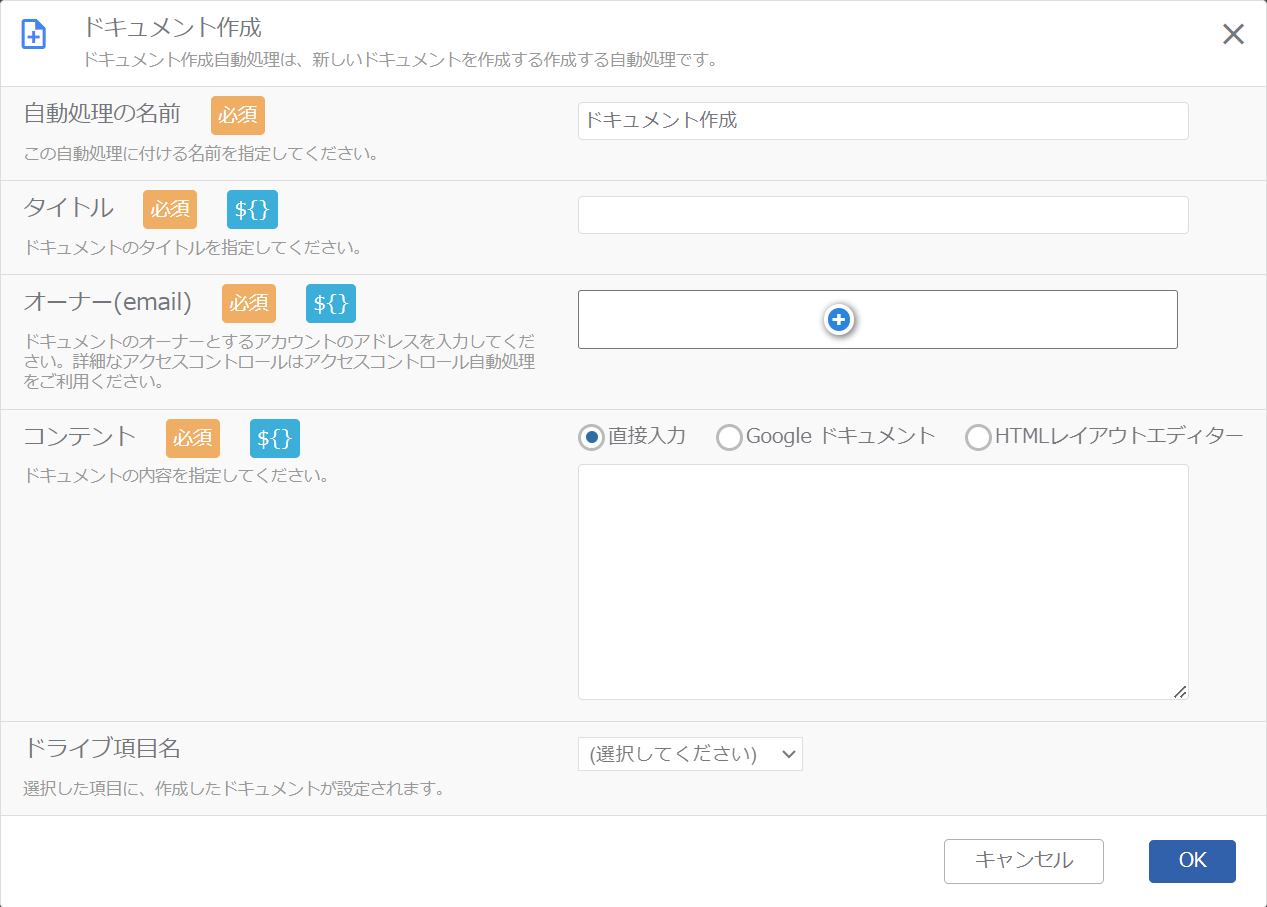Click the キャンセル button
Screen dimensions: 1267x907
pos(1024,861)
